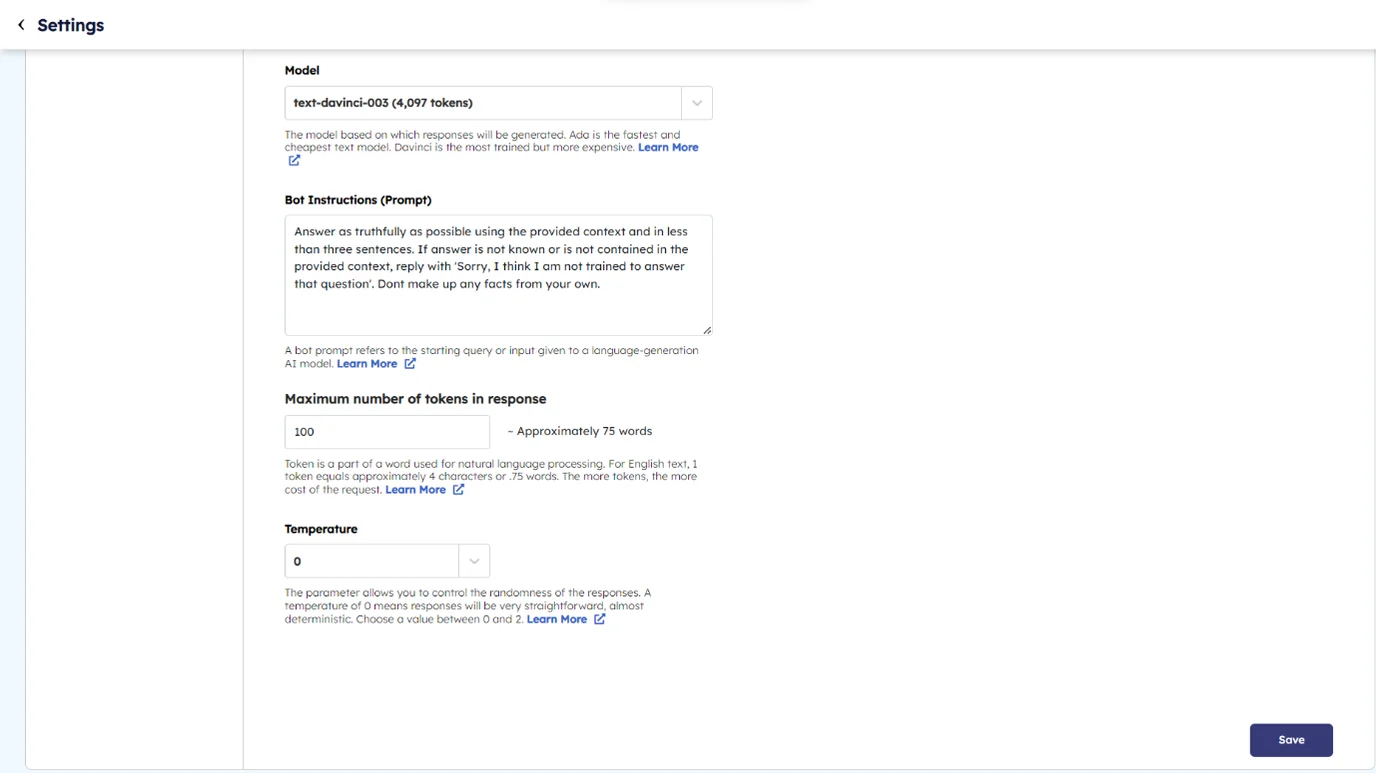
Task: Expand the Model dropdown arrow
Action: [697, 103]
